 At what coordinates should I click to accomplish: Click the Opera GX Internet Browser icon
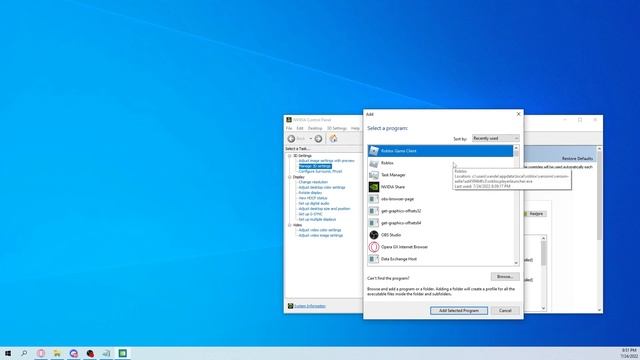coord(373,247)
